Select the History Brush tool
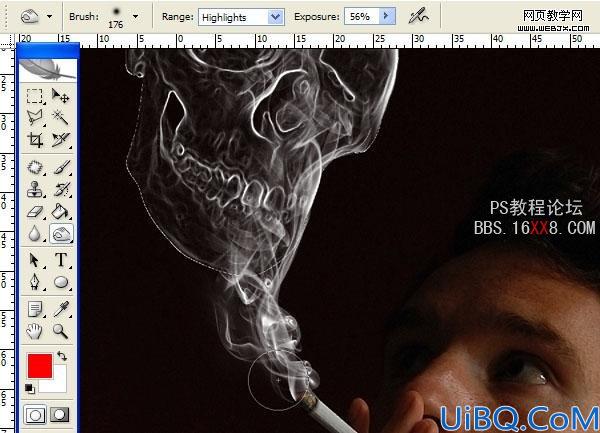Screen dimensions: 600x433 (60, 189)
